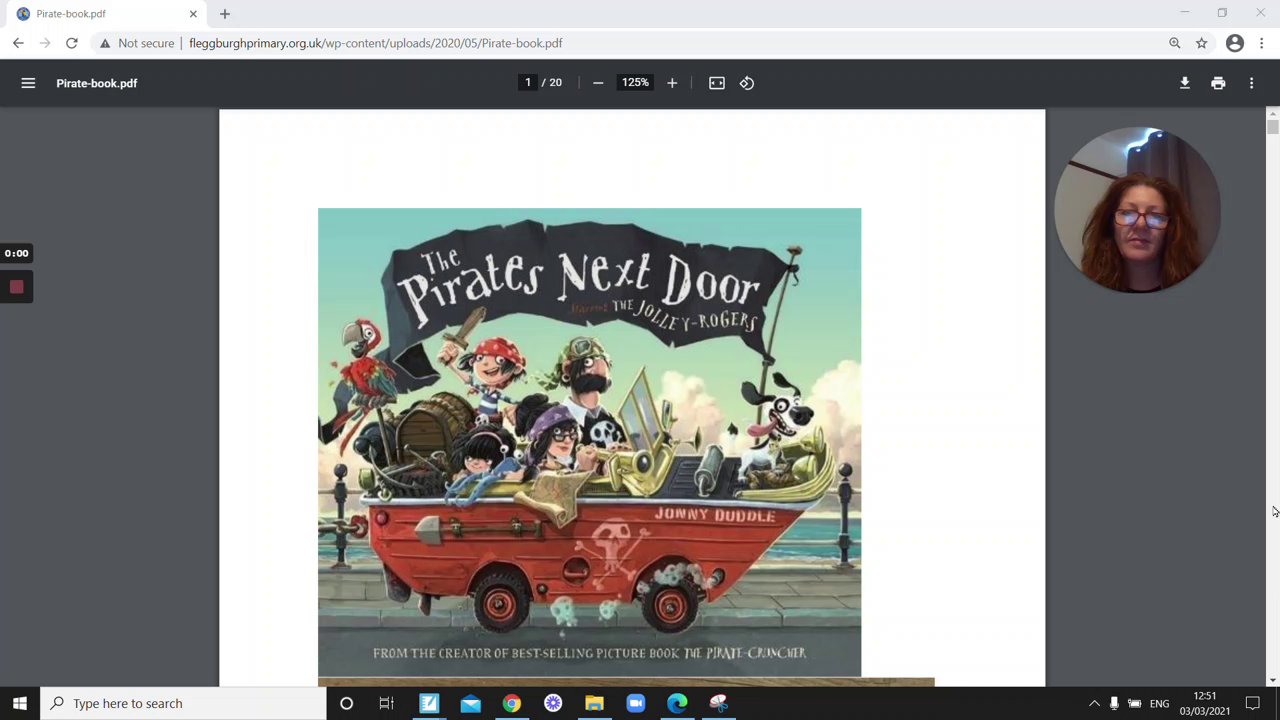The width and height of the screenshot is (1280, 720).
Task: Open the Mail app on taskbar
Action: point(470,703)
